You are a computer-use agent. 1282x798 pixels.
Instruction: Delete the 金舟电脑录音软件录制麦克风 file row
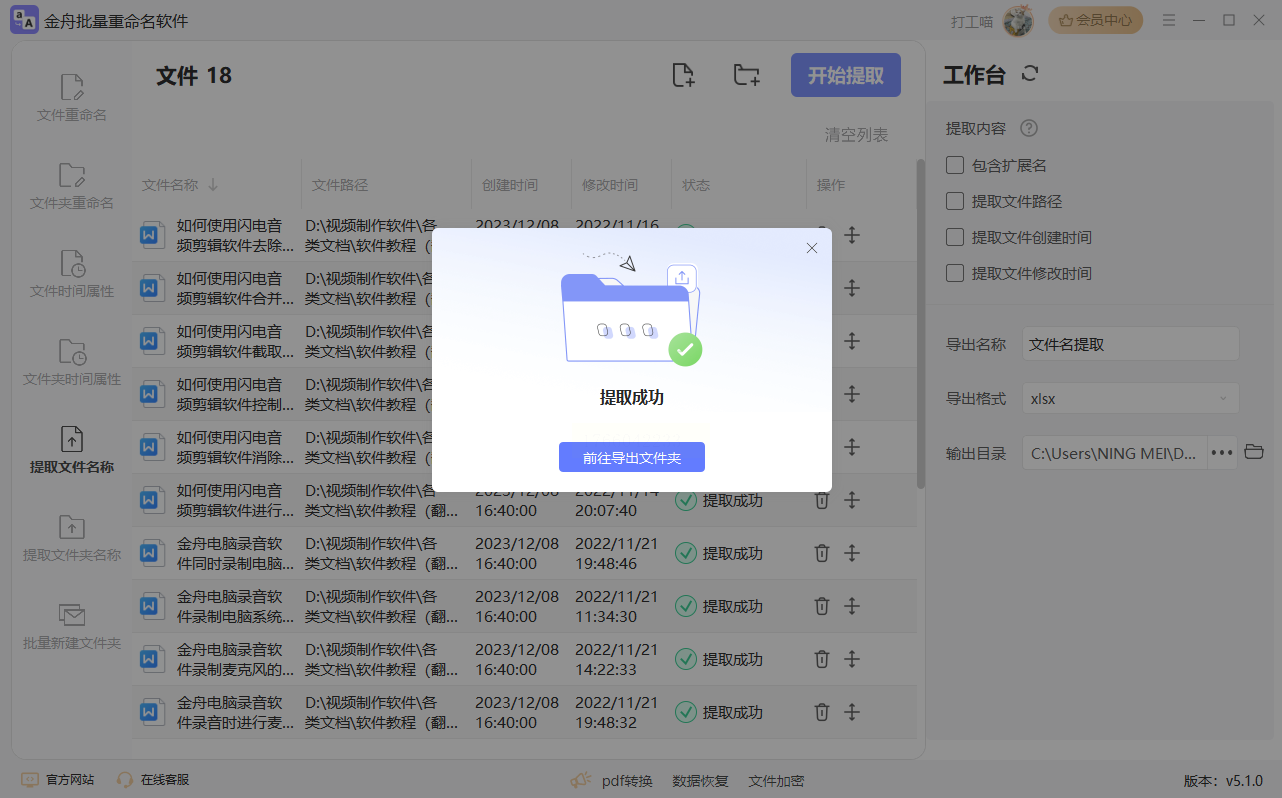tap(821, 659)
